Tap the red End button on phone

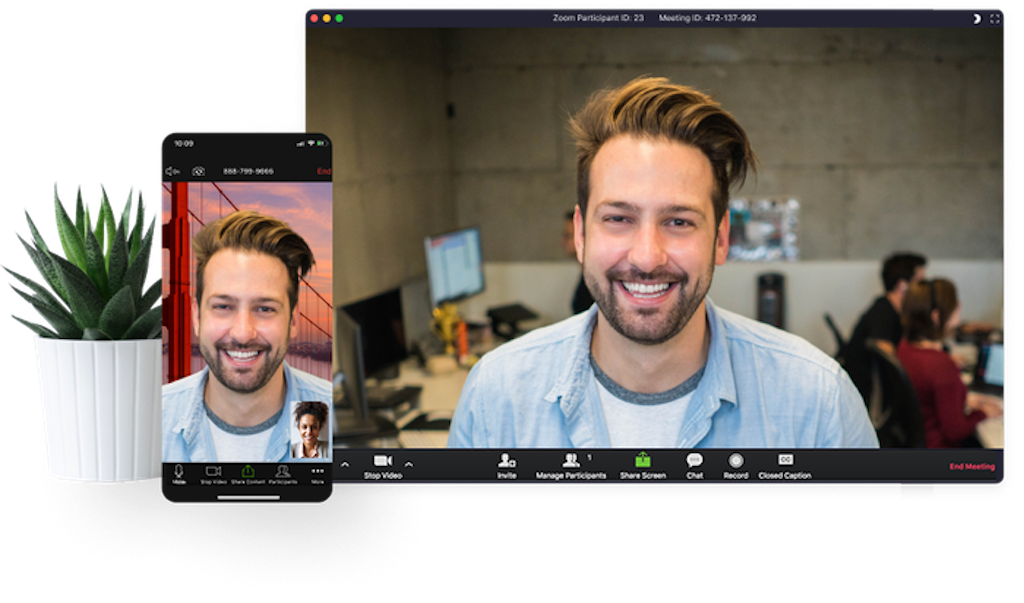tap(324, 171)
